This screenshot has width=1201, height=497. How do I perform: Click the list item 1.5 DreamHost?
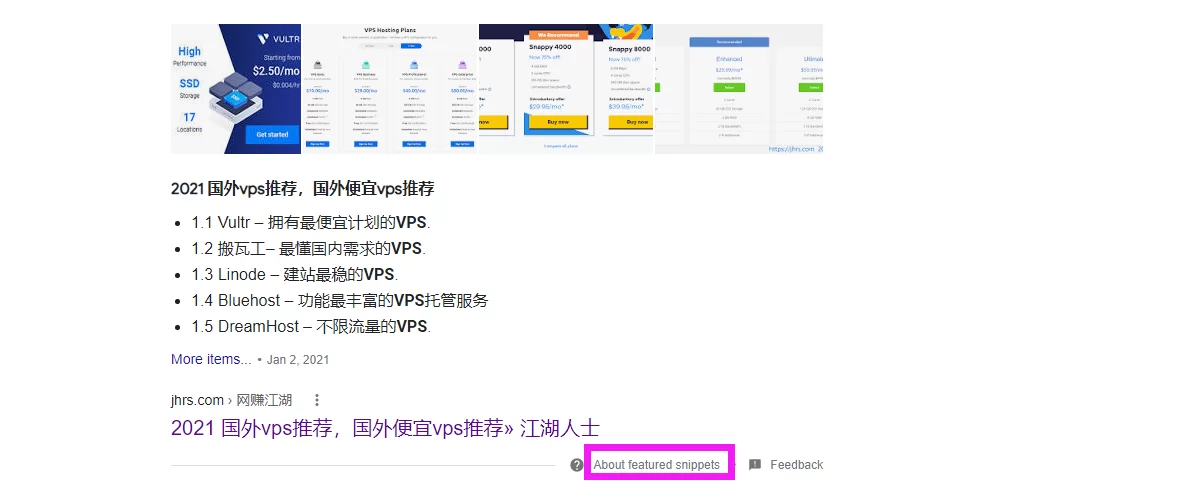coord(310,326)
